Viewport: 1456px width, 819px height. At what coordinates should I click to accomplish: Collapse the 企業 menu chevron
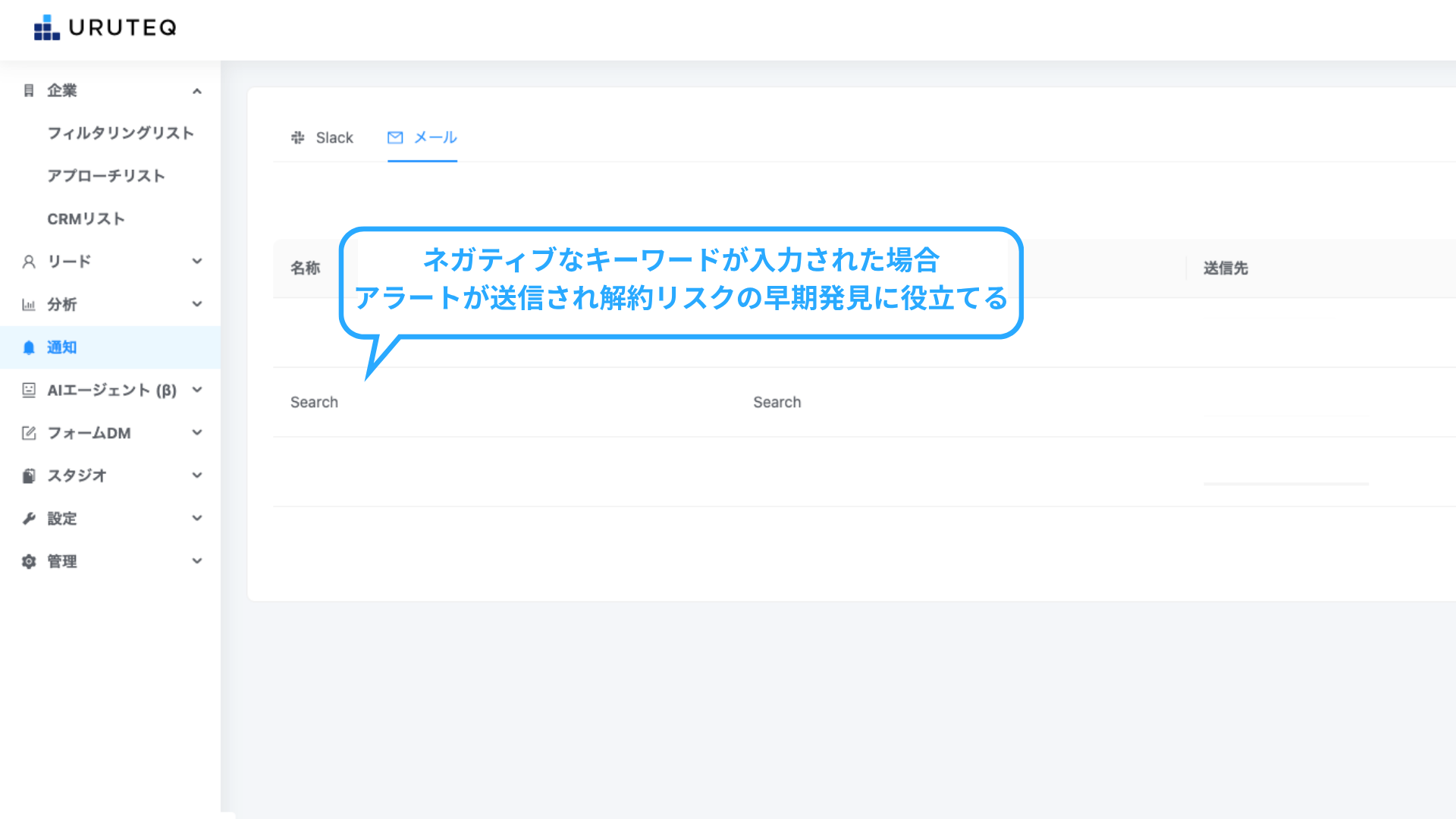[197, 91]
